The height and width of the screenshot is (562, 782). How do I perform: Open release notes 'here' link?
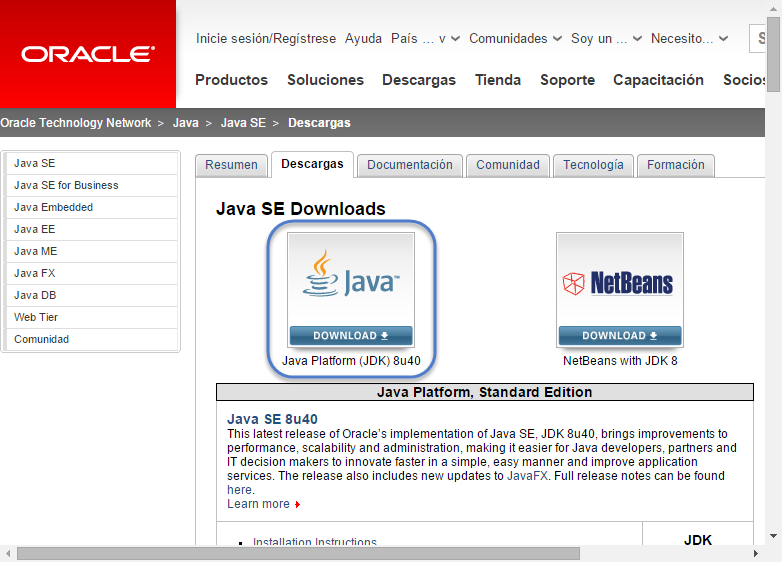pos(239,490)
